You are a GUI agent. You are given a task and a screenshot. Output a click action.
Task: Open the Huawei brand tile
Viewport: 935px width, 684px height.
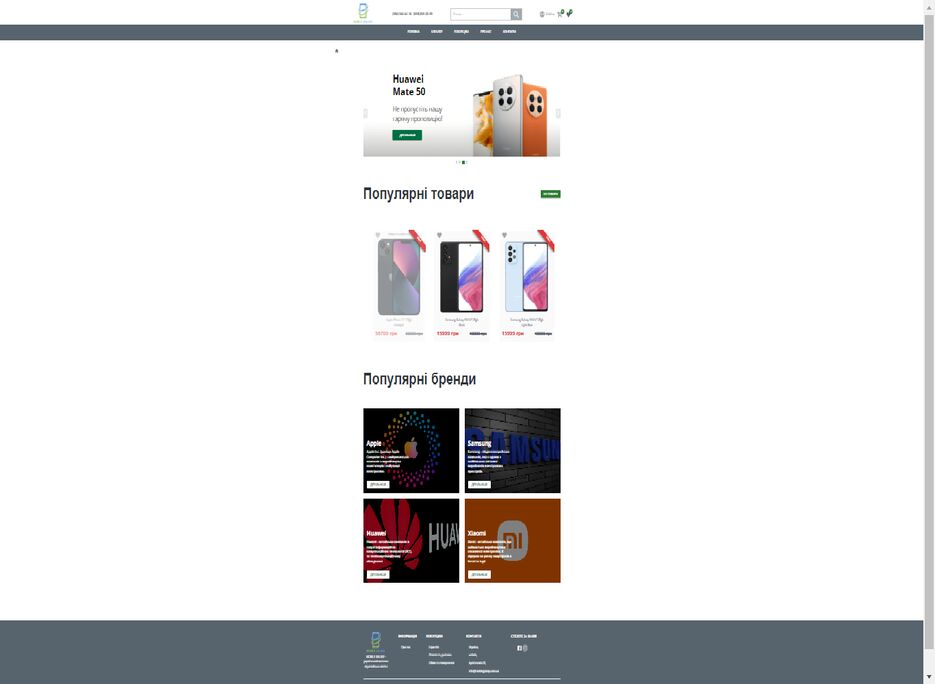click(x=411, y=540)
